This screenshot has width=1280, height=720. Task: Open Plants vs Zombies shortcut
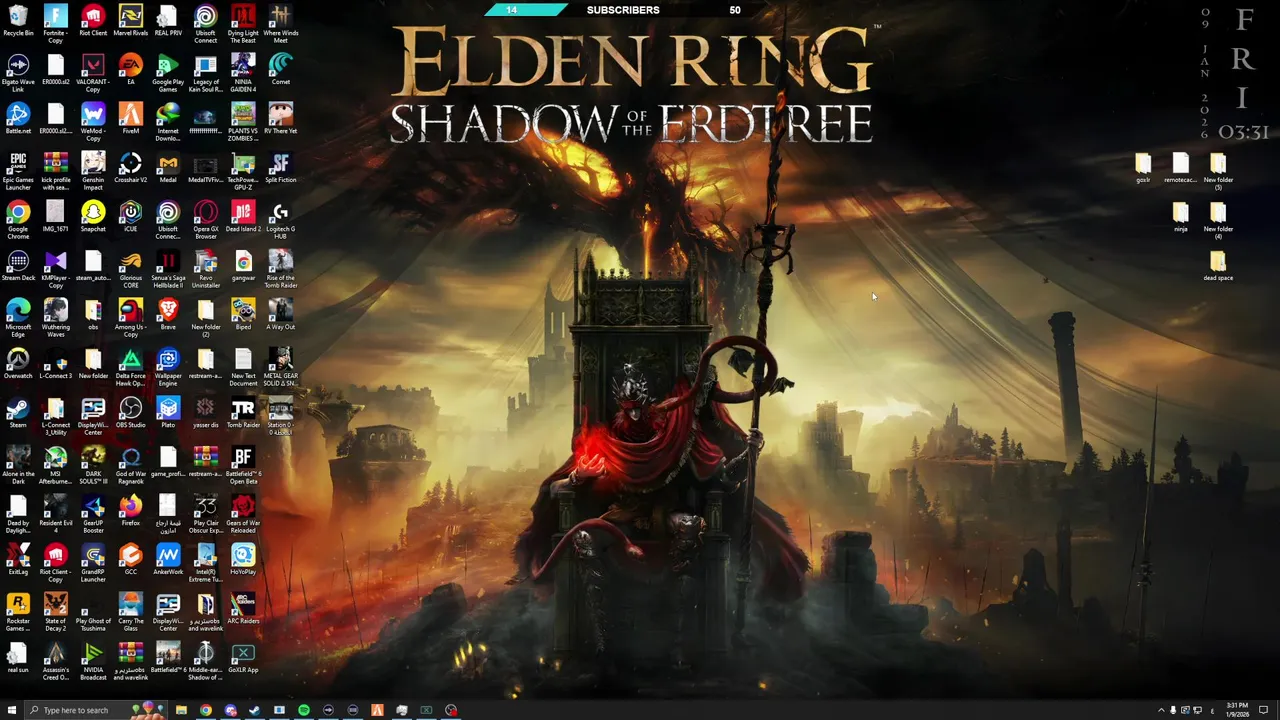pos(243,122)
